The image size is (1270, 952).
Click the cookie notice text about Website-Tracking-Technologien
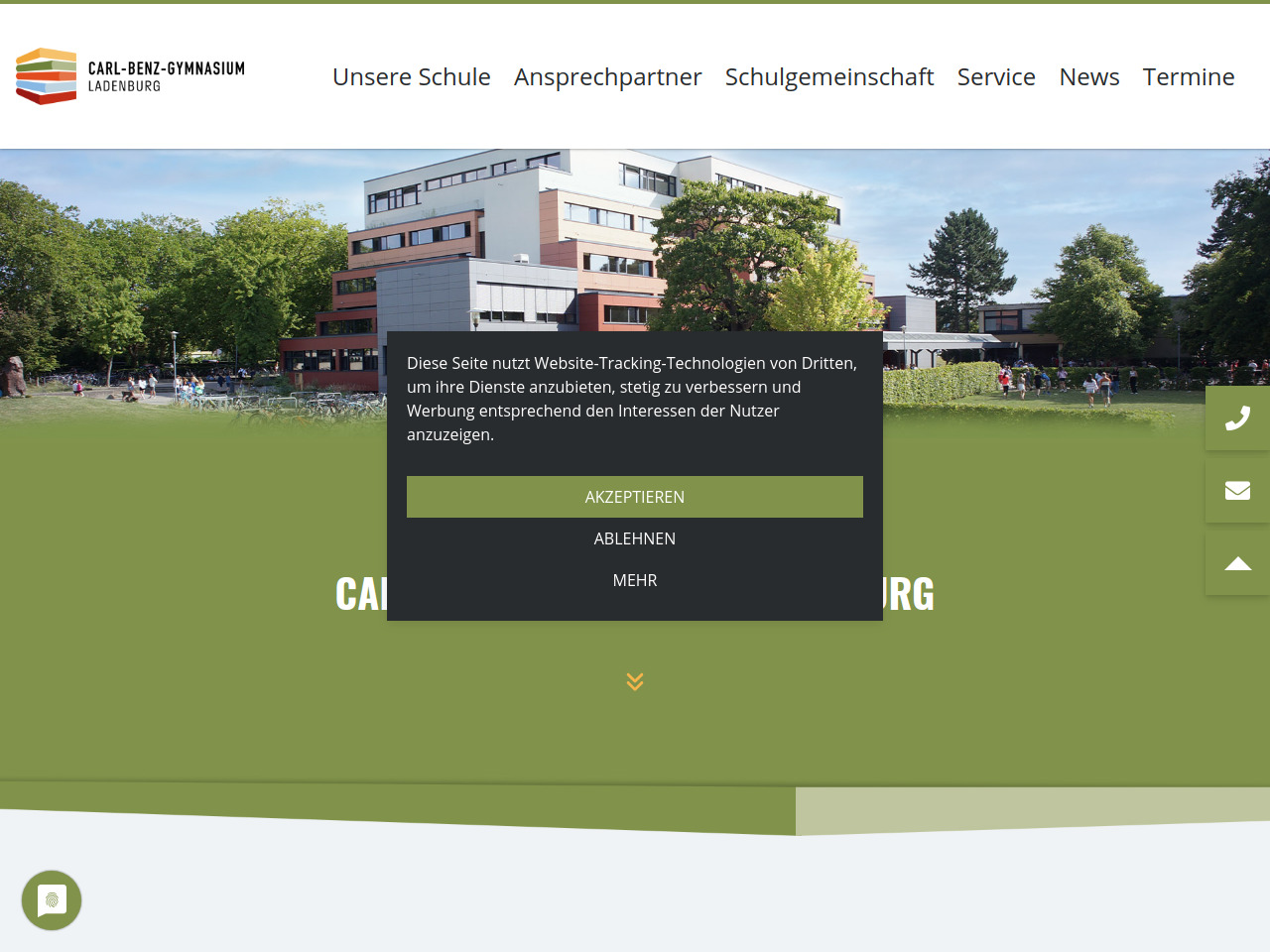(x=632, y=399)
